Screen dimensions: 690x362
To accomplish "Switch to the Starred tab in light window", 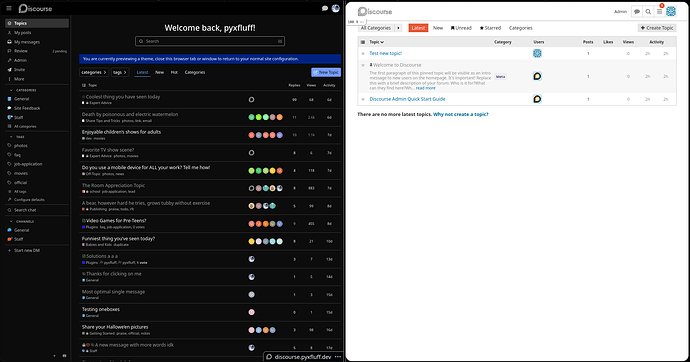I will click(x=490, y=28).
